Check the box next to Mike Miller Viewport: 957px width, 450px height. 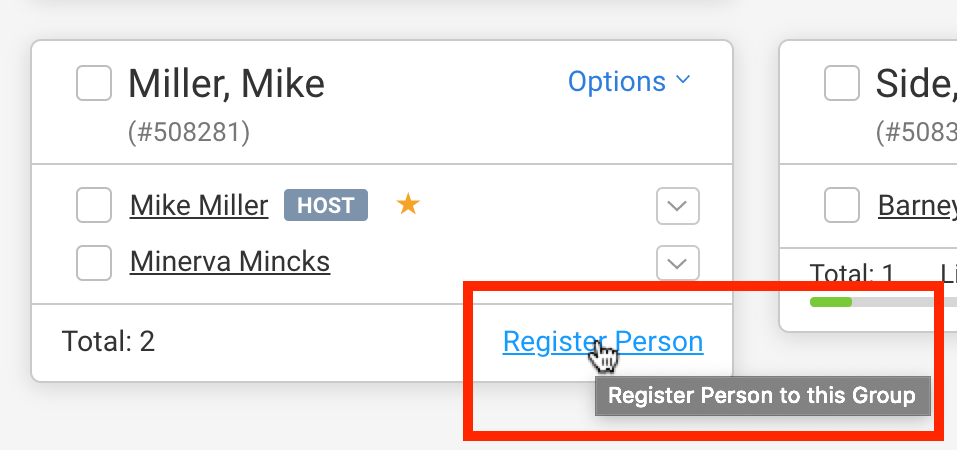tap(94, 206)
